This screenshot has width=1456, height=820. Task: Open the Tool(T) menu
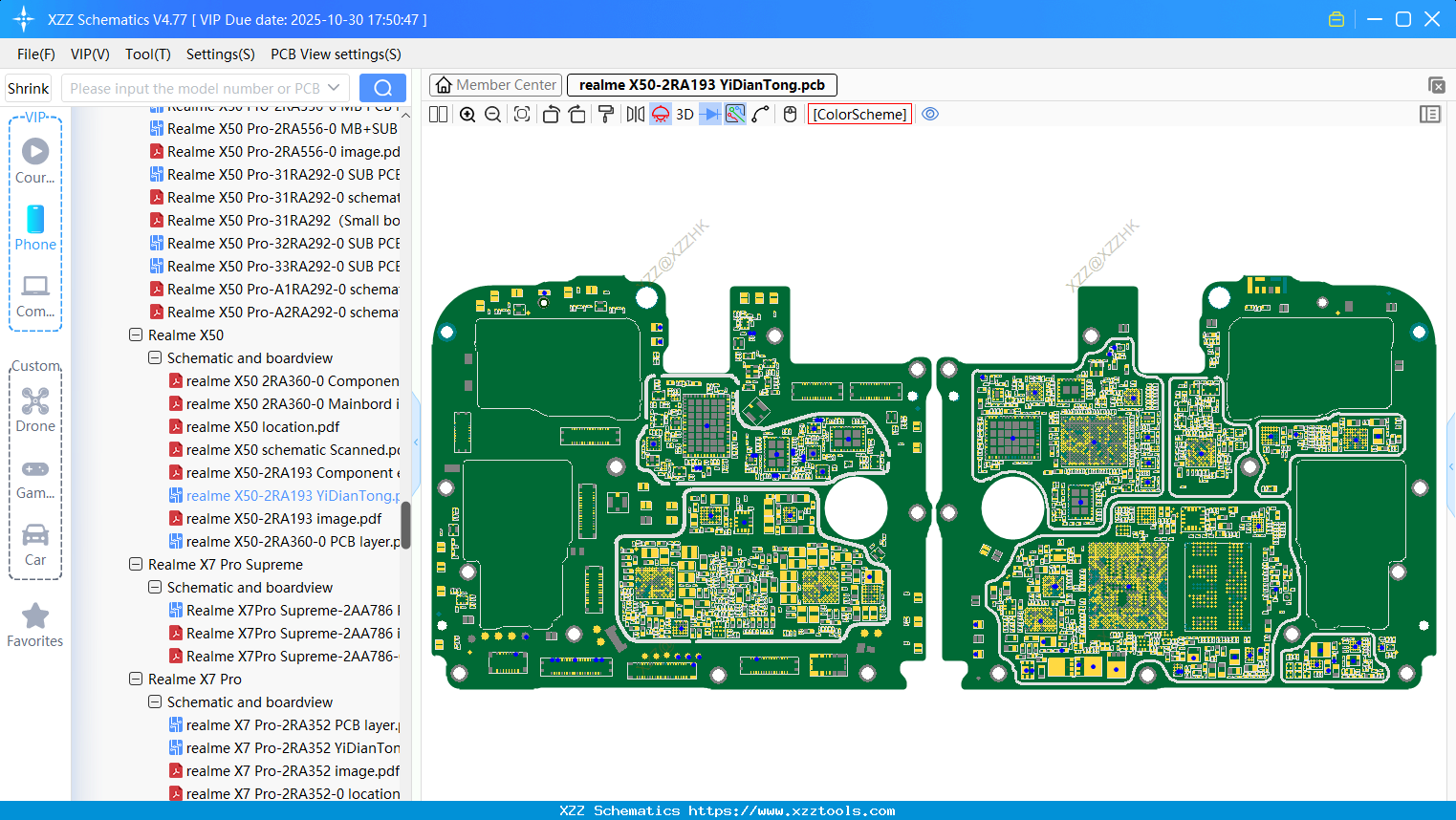147,54
